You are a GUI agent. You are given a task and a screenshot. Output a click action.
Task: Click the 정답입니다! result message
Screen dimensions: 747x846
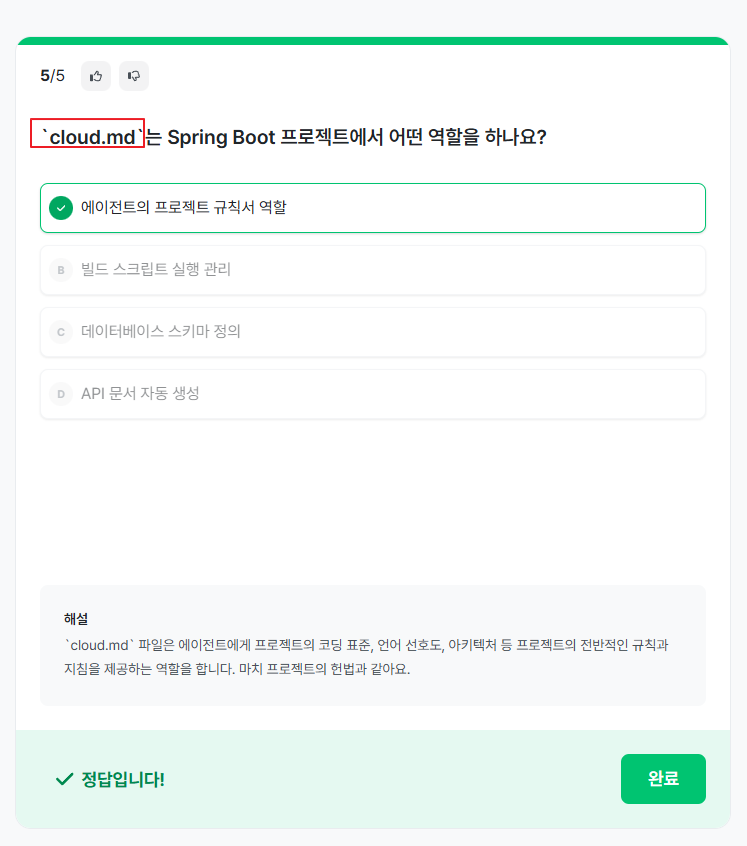coord(123,779)
